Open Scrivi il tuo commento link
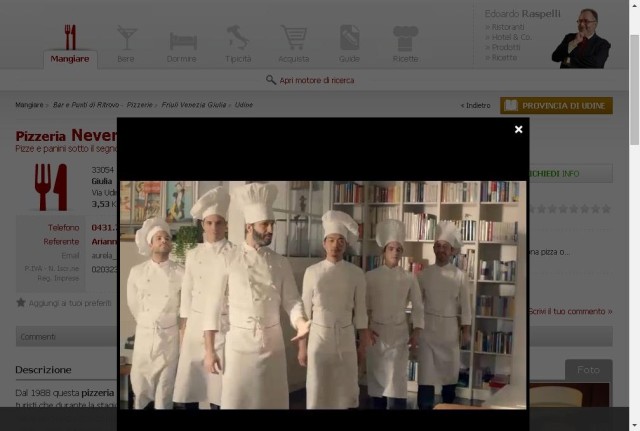This screenshot has height=431, width=640. tap(571, 311)
